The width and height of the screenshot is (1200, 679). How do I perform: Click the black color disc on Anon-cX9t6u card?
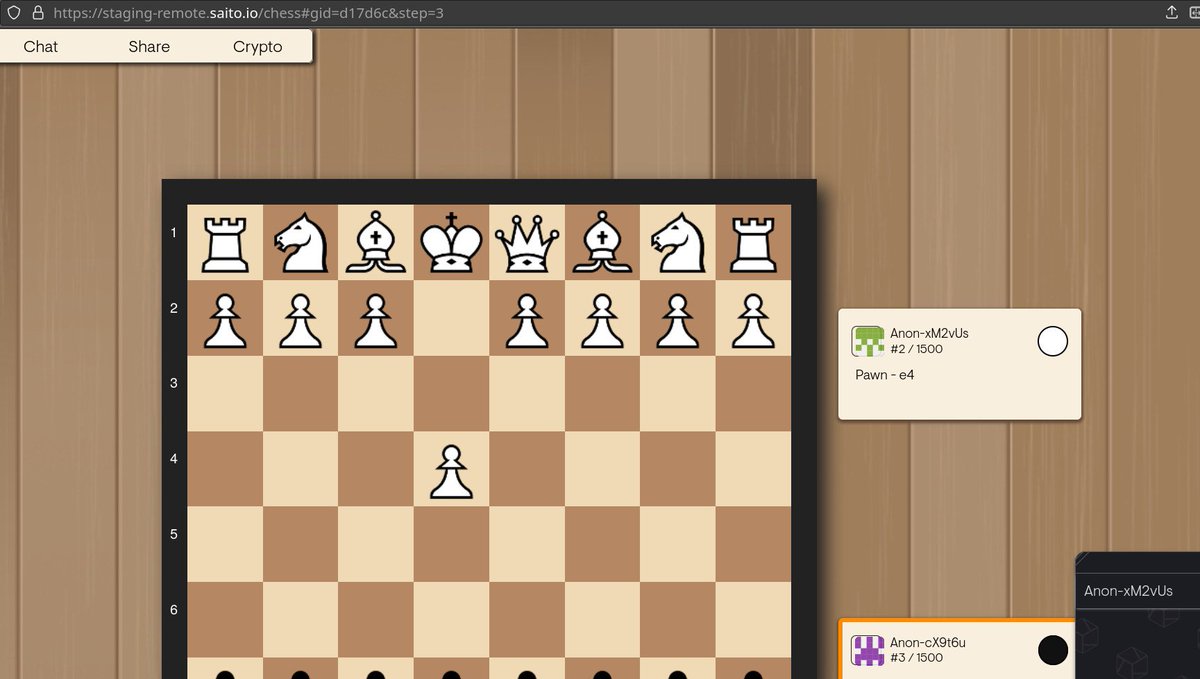click(x=1052, y=649)
